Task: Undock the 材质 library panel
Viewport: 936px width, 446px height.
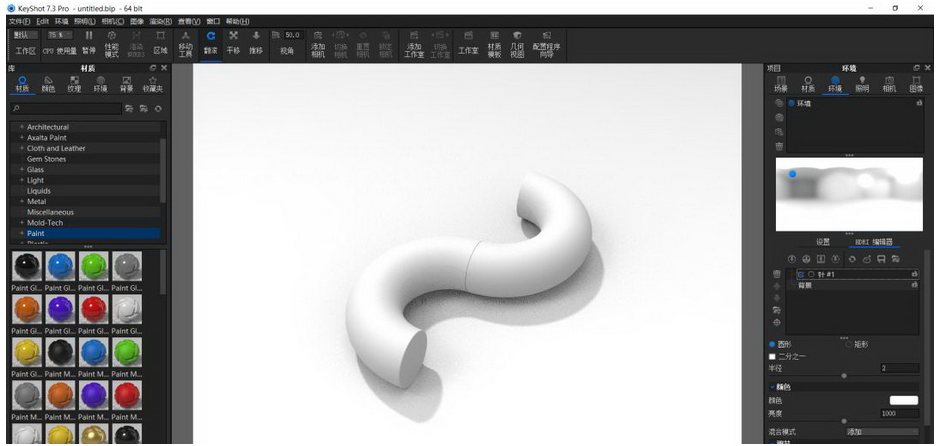Action: (x=153, y=68)
